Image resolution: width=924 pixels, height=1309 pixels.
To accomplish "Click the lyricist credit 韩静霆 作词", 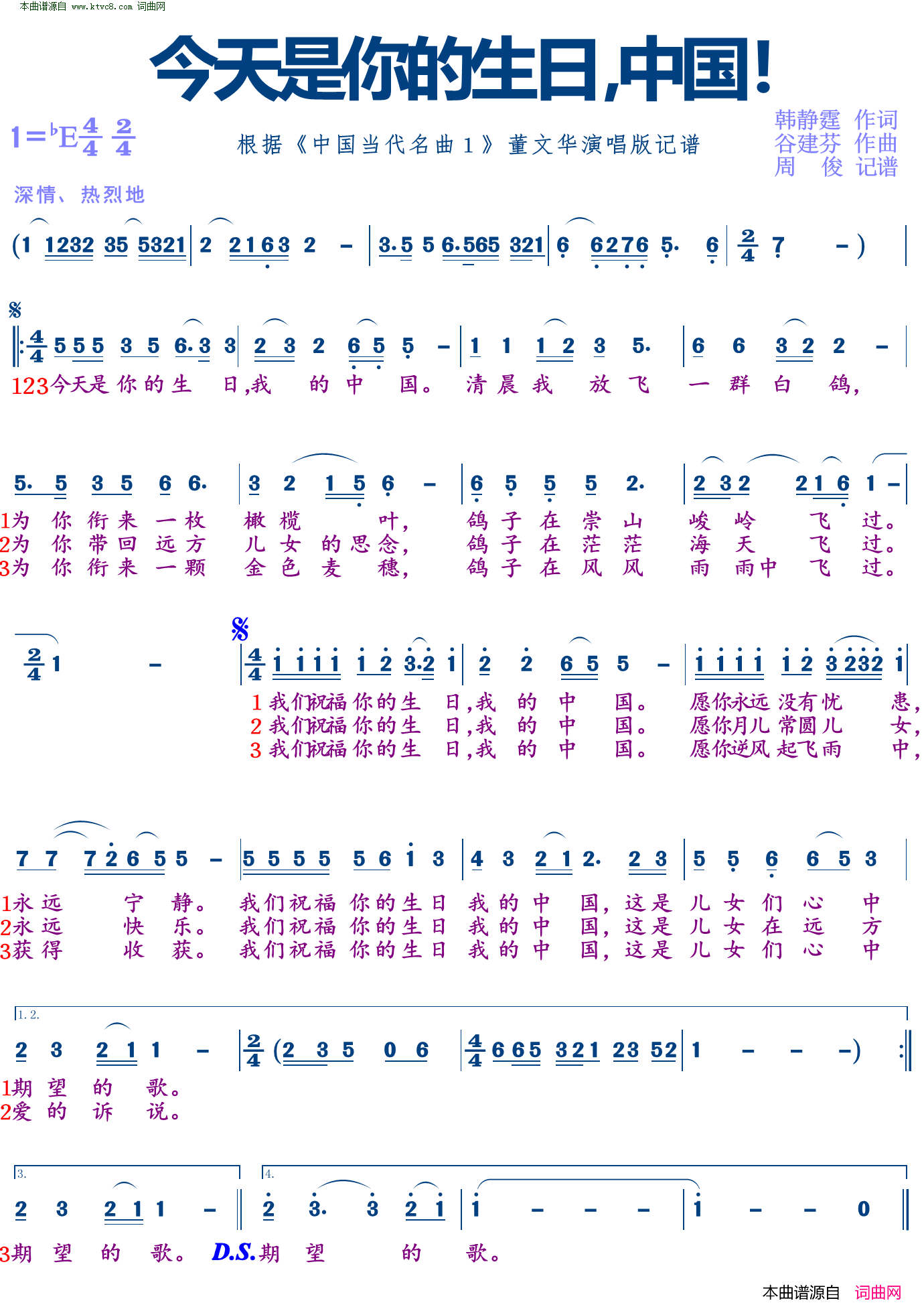I will pyautogui.click(x=836, y=120).
